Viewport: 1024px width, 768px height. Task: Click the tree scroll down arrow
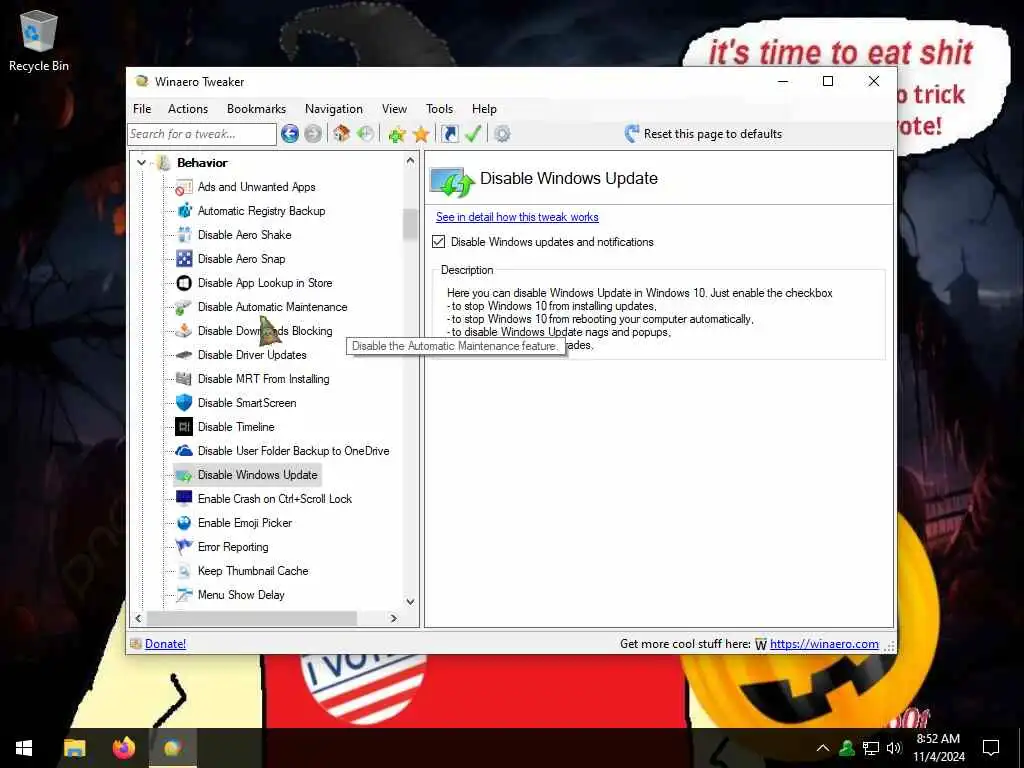pyautogui.click(x=410, y=601)
